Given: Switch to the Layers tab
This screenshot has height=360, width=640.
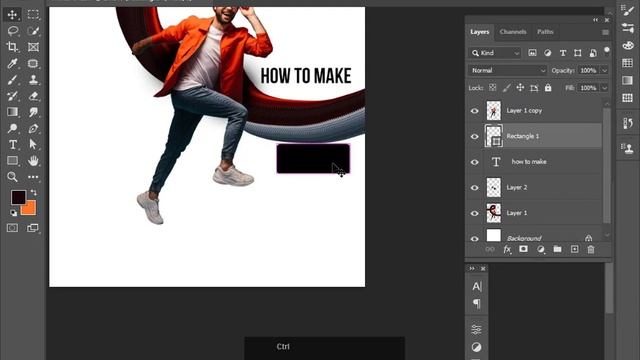Looking at the screenshot, I should coord(480,32).
